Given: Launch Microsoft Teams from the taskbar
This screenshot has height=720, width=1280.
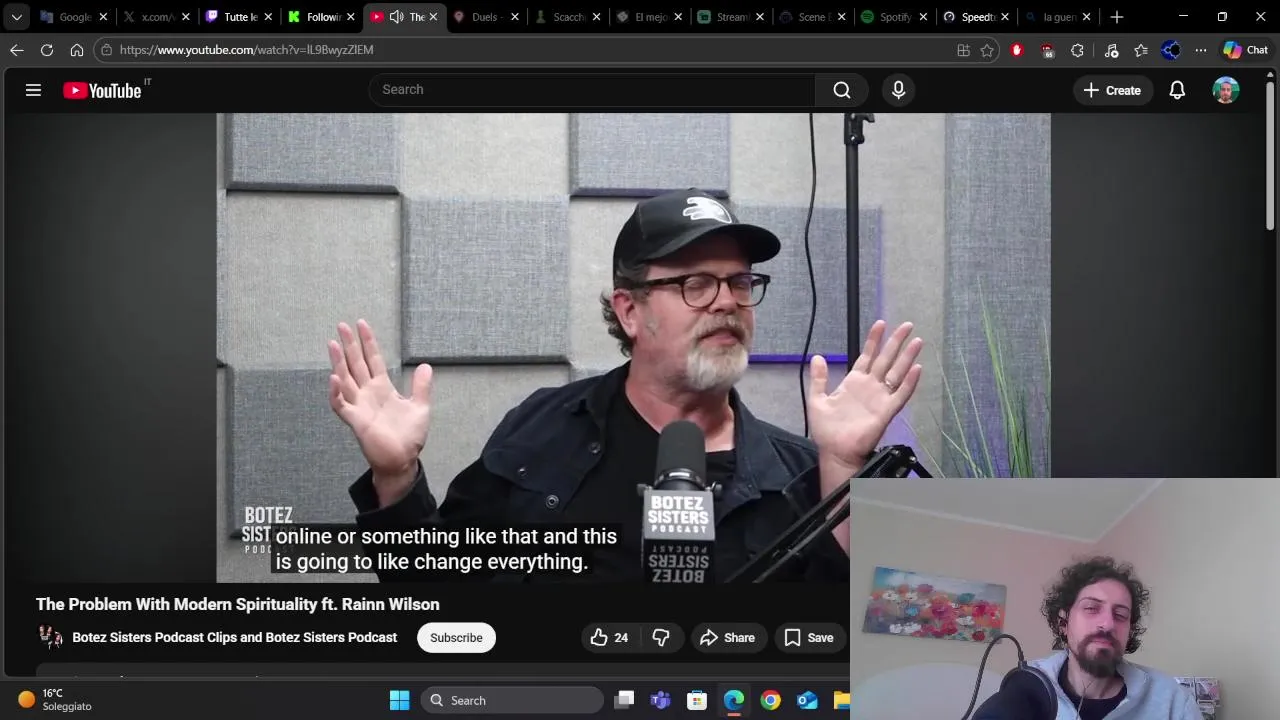Looking at the screenshot, I should coord(660,701).
